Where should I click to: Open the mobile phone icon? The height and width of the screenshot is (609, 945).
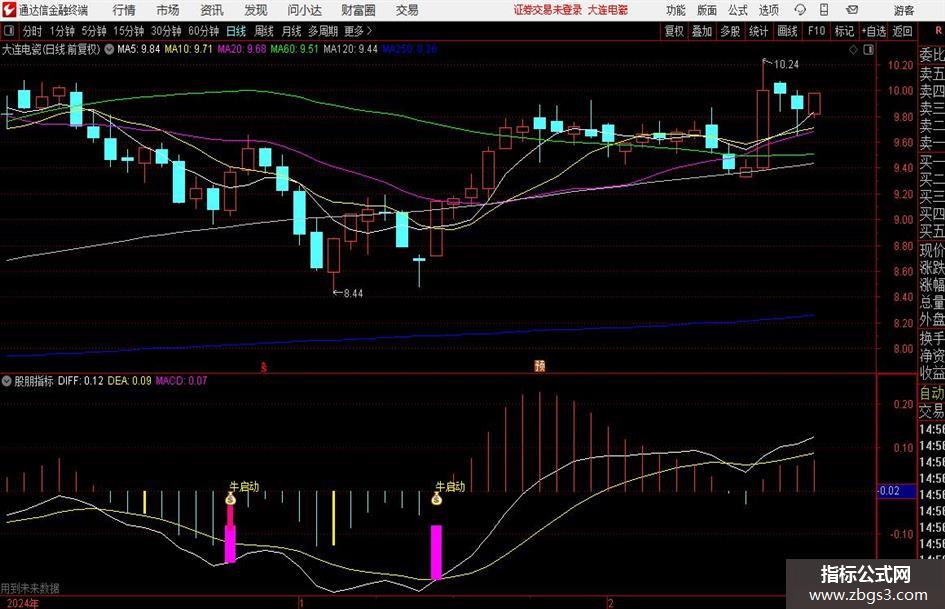point(824,10)
